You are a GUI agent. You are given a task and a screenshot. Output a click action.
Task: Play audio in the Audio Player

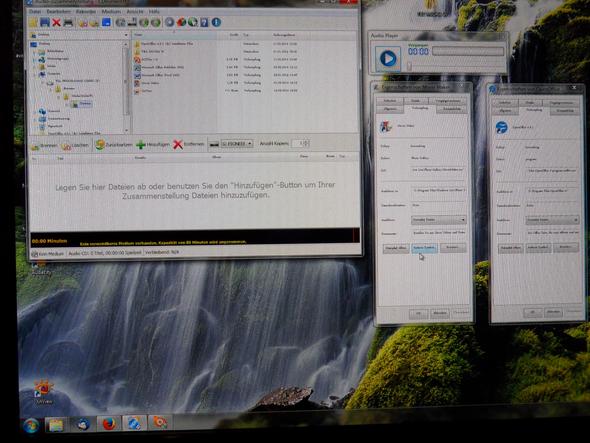point(388,58)
